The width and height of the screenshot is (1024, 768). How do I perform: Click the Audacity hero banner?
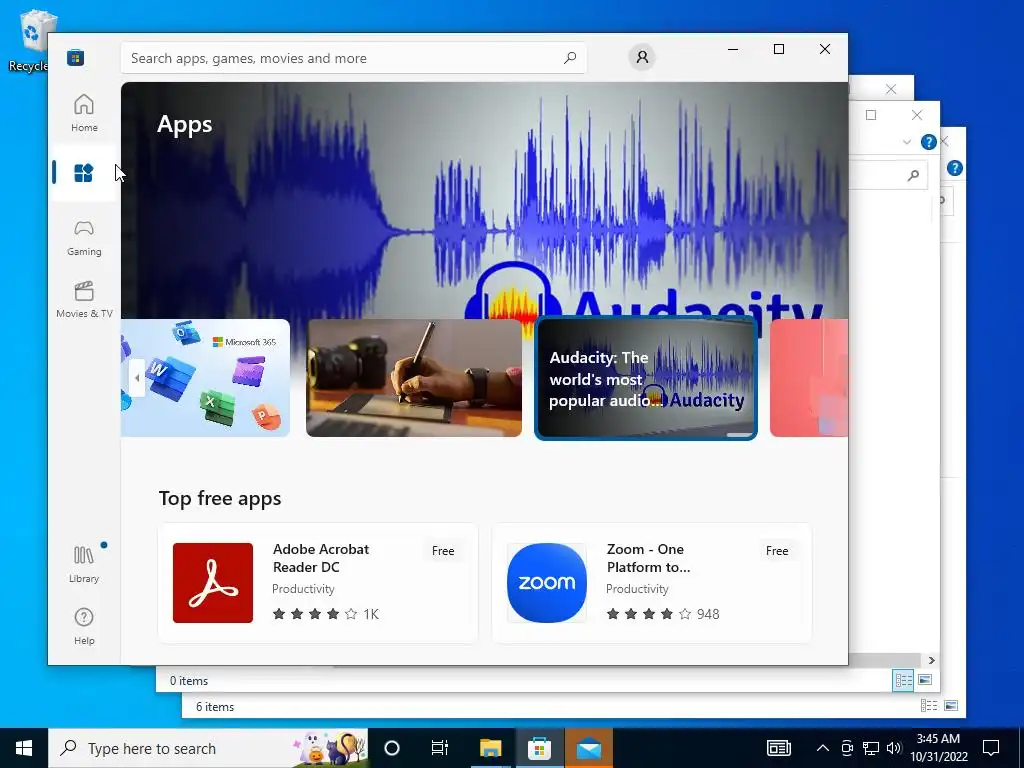[x=484, y=200]
